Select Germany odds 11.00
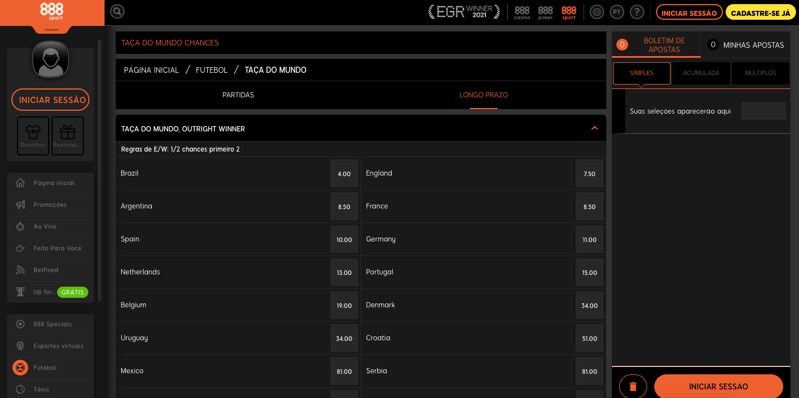 point(589,239)
